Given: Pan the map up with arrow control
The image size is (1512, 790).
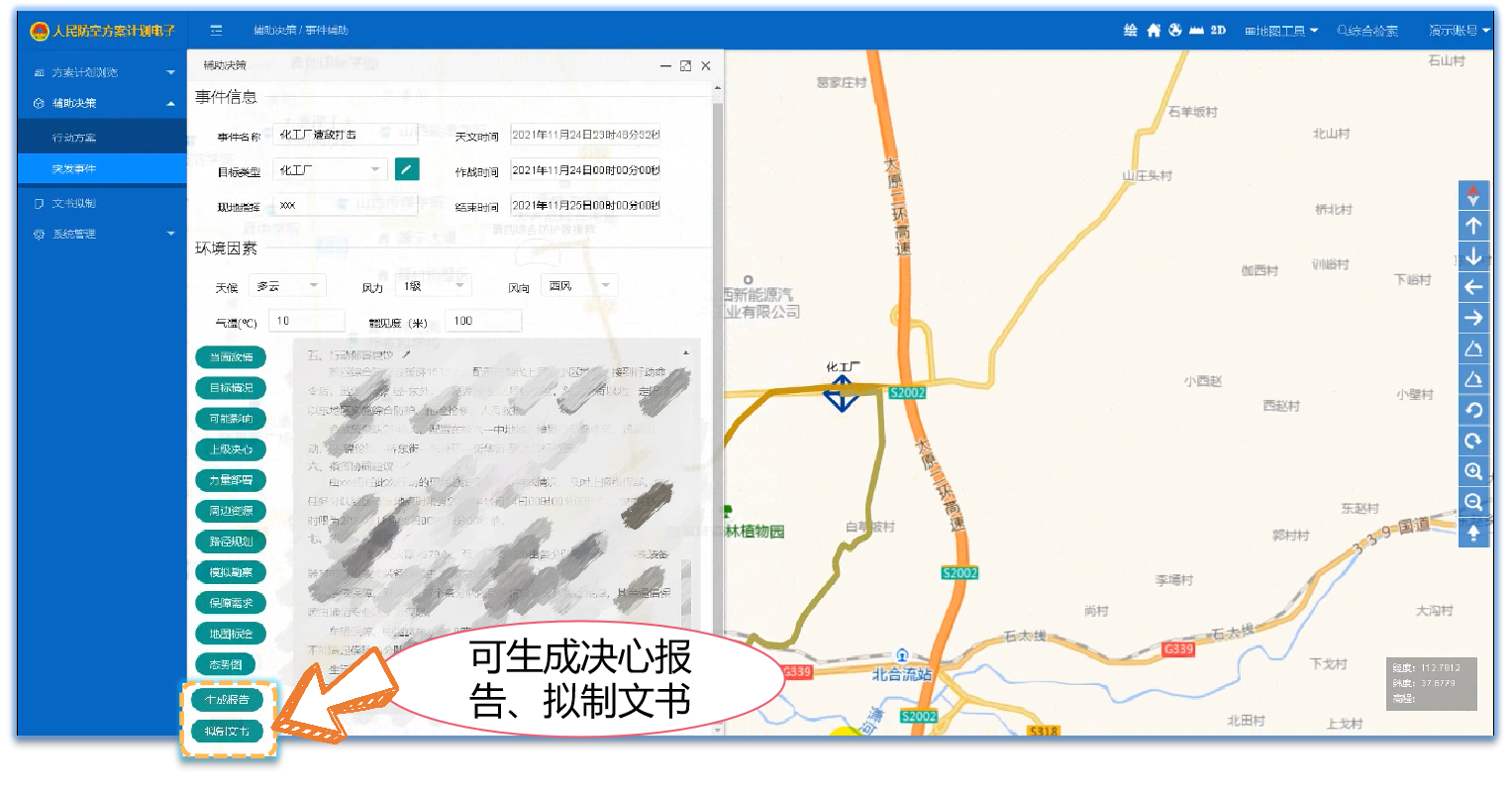Looking at the screenshot, I should 1473,226.
